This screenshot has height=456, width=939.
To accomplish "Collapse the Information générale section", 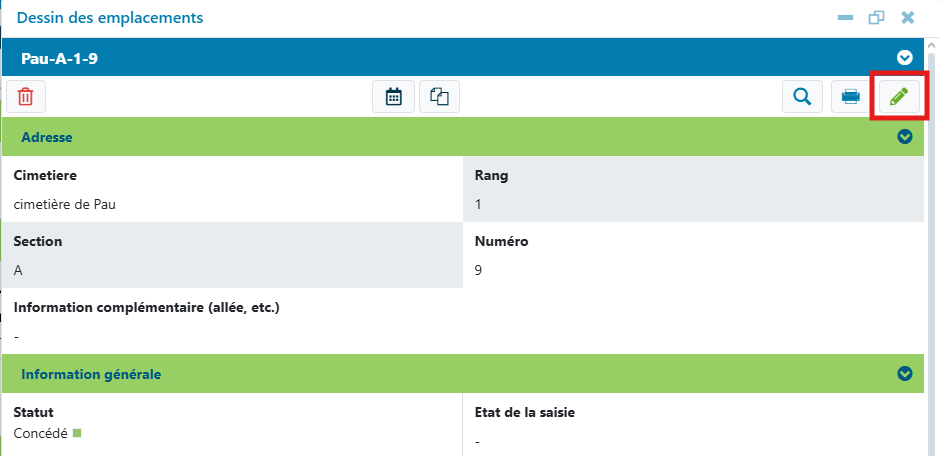I will point(905,374).
